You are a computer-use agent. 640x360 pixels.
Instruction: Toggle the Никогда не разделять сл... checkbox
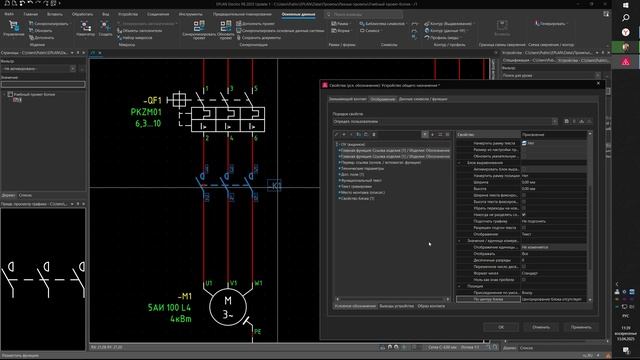tap(524, 215)
